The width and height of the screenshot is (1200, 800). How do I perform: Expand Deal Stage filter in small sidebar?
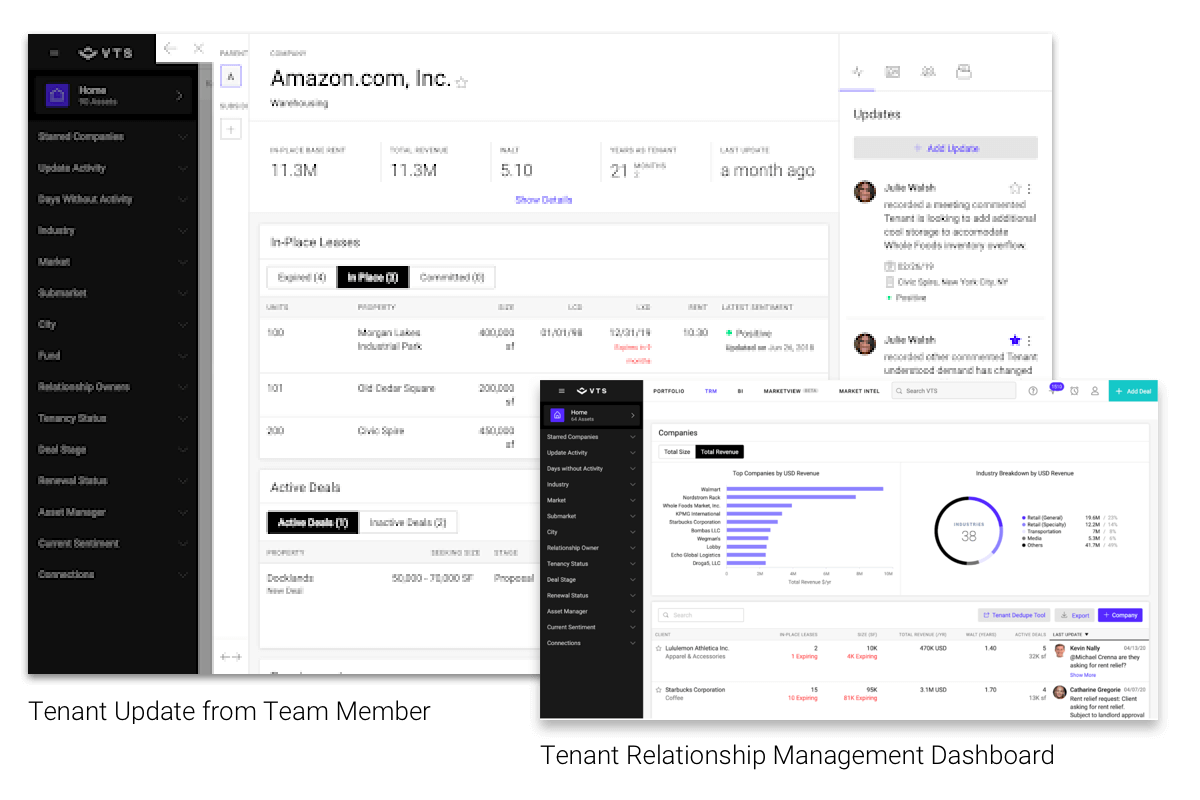click(633, 580)
